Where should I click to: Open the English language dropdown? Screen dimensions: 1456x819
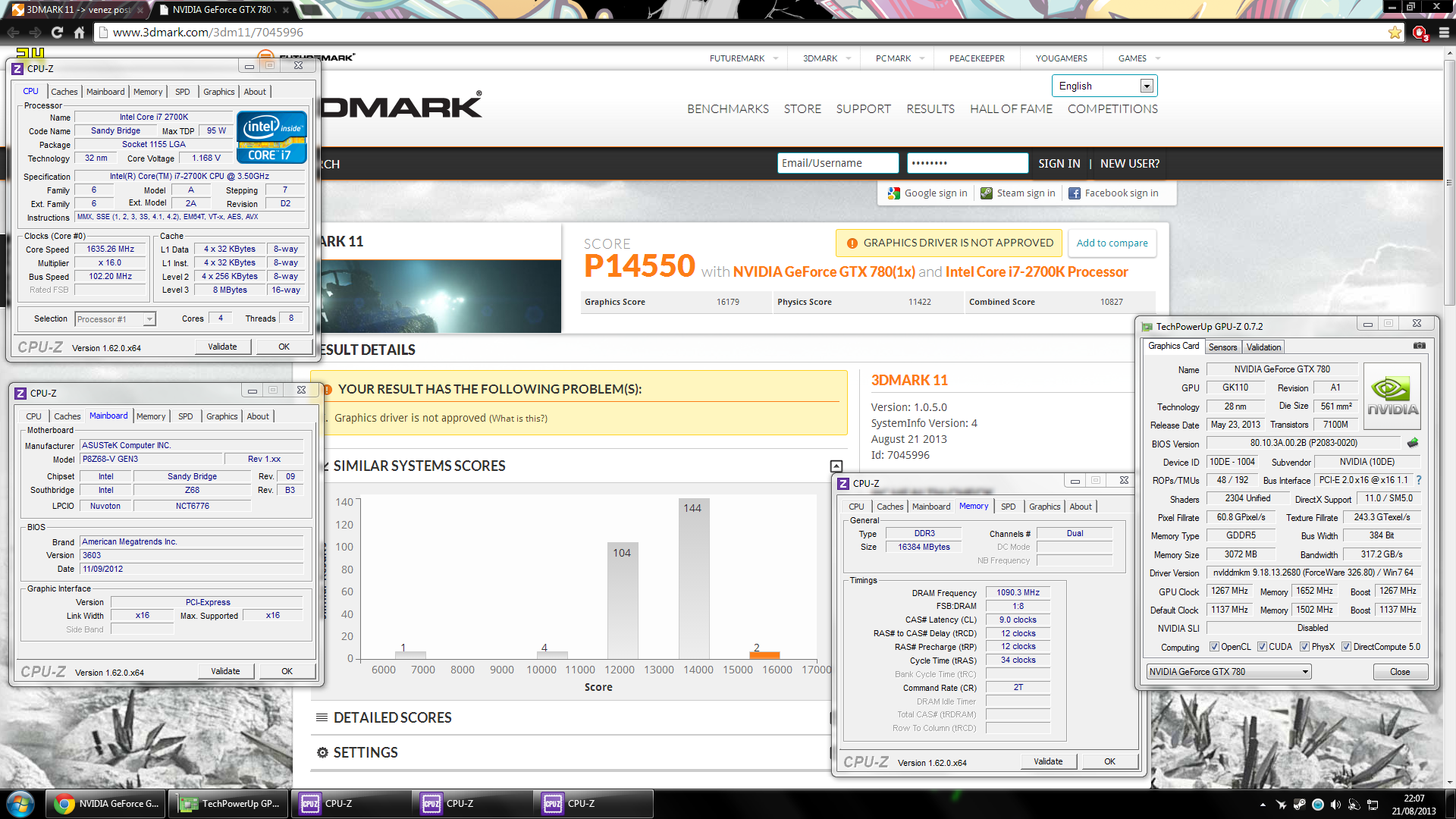tap(1147, 86)
